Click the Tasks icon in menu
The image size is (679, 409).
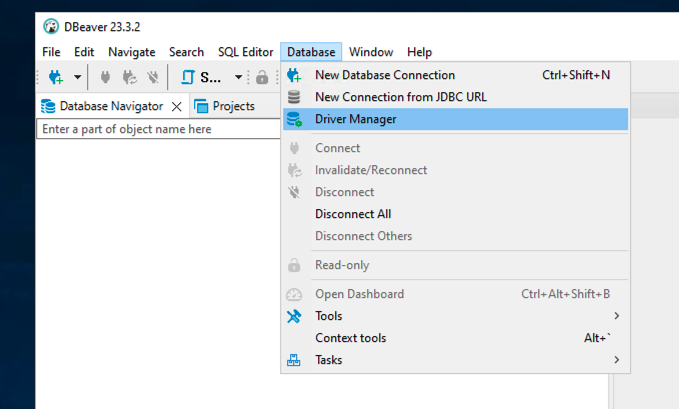point(294,360)
